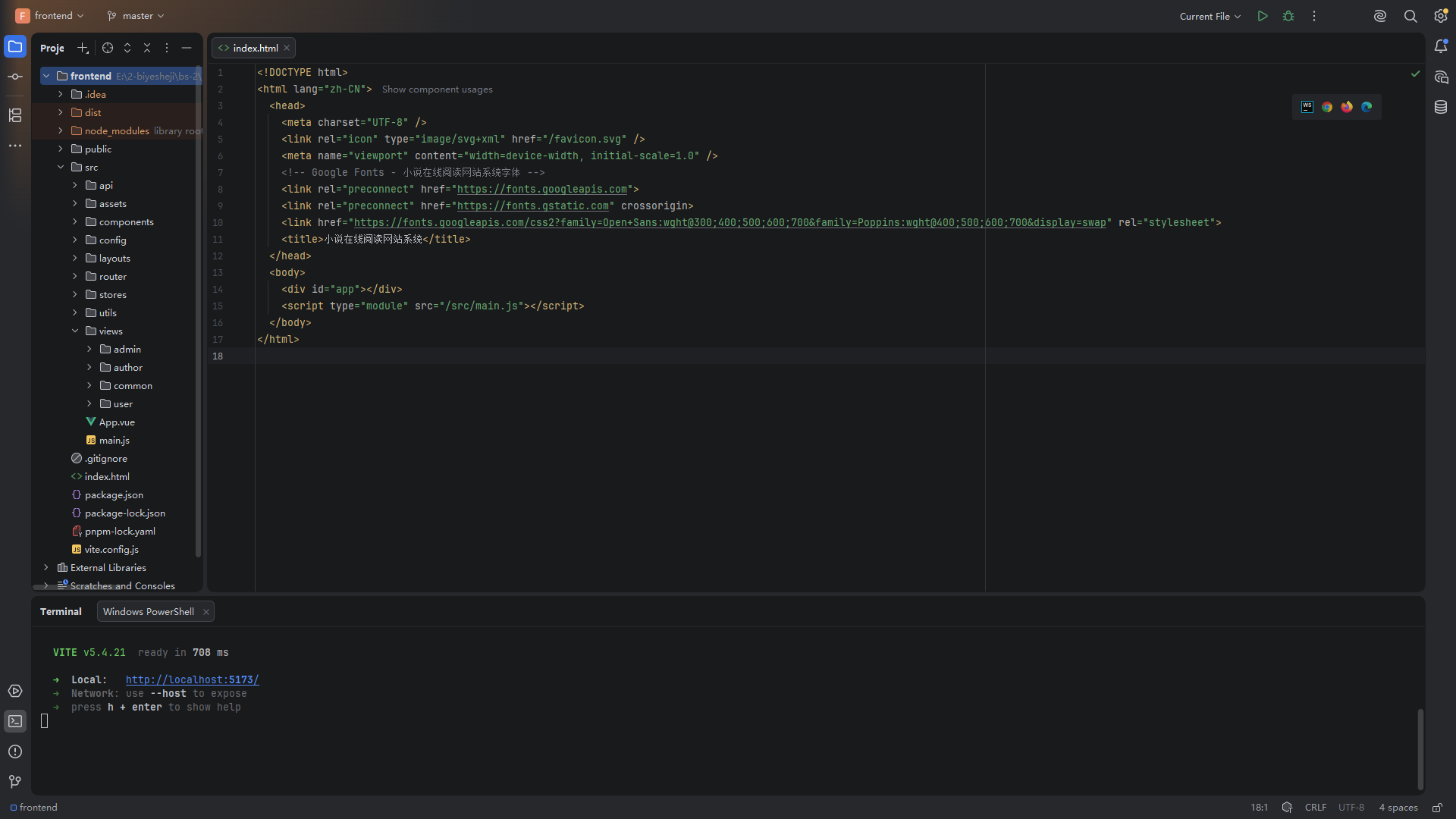Image resolution: width=1456 pixels, height=819 pixels.
Task: Toggle read-only lock in status bar
Action: (x=1437, y=808)
